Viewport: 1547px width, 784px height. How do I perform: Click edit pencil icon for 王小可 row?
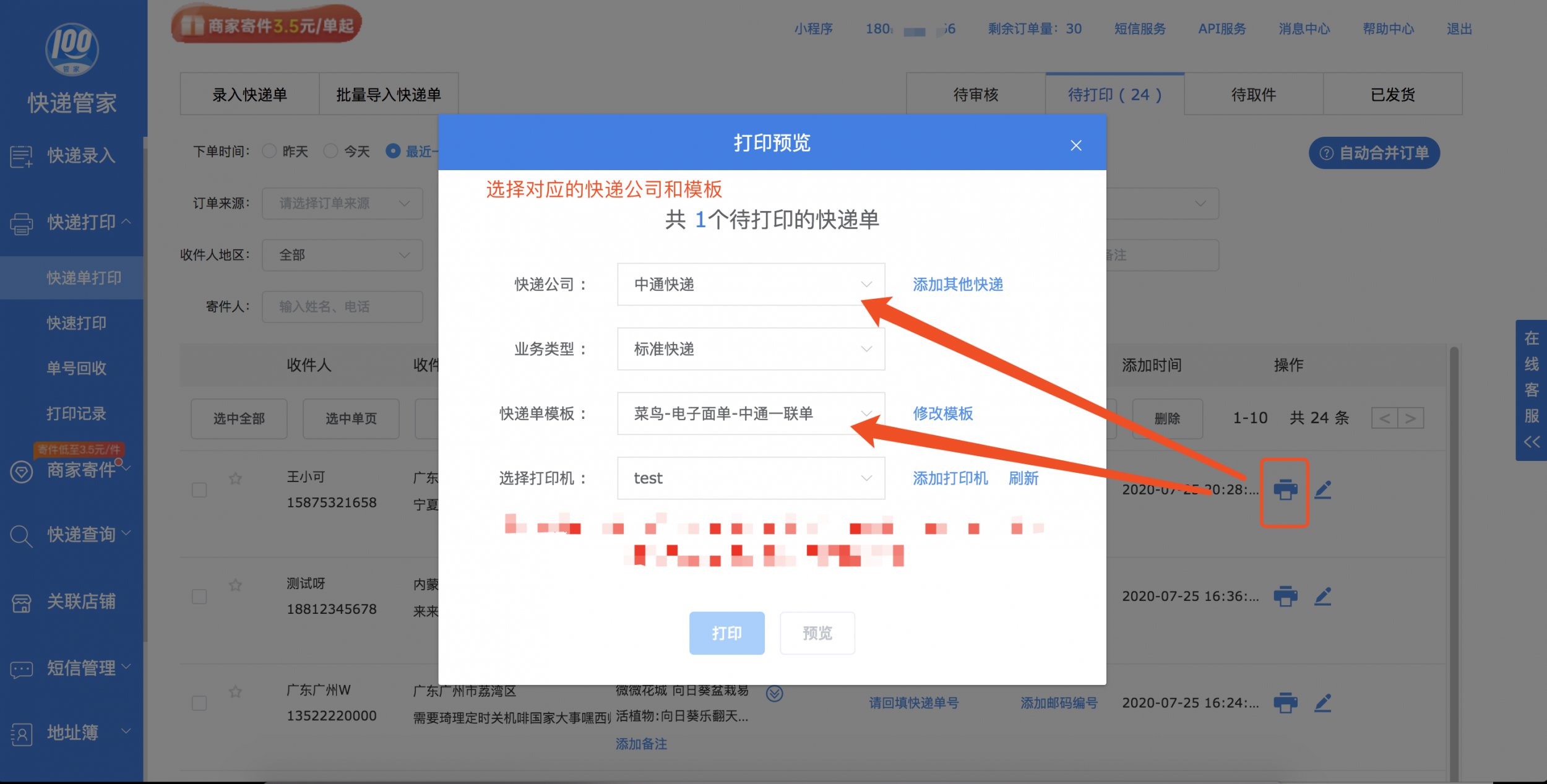coord(1323,489)
